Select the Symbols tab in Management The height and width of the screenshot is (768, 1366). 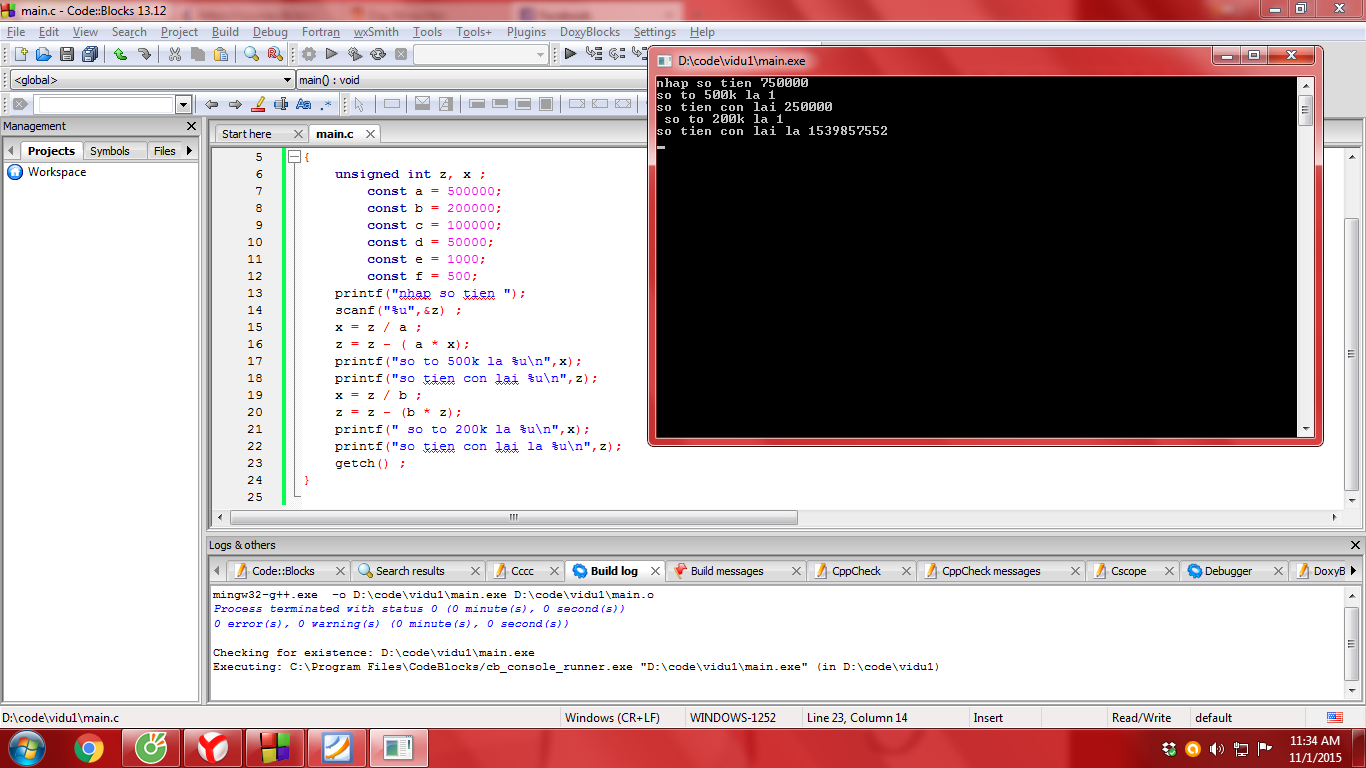coord(110,151)
